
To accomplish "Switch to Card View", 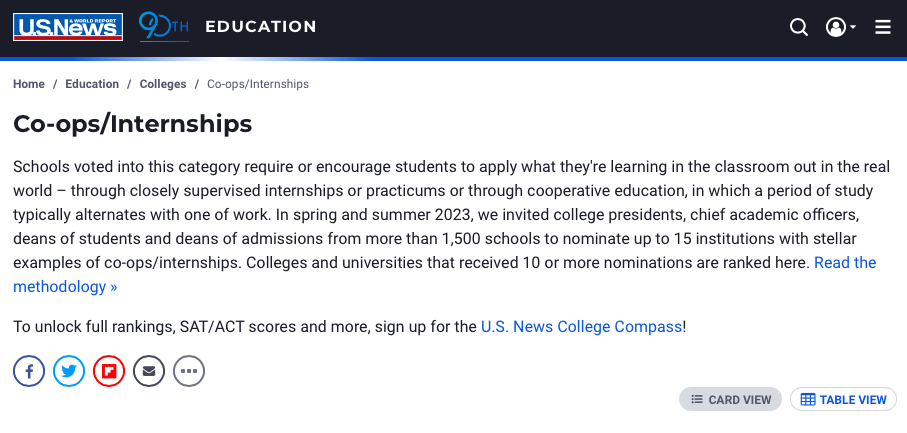I will tap(731, 399).
